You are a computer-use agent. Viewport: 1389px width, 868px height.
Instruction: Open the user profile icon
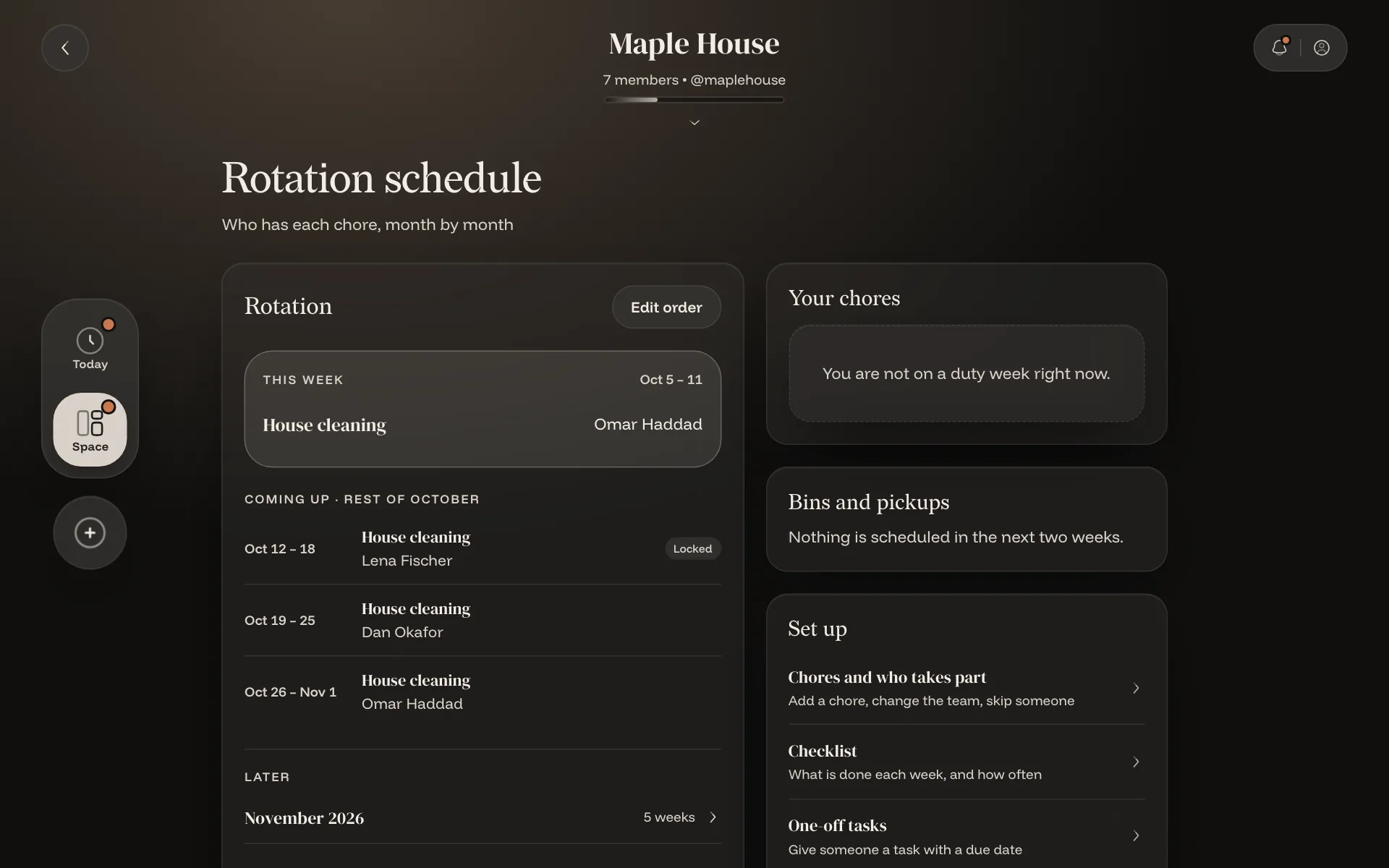tap(1322, 48)
